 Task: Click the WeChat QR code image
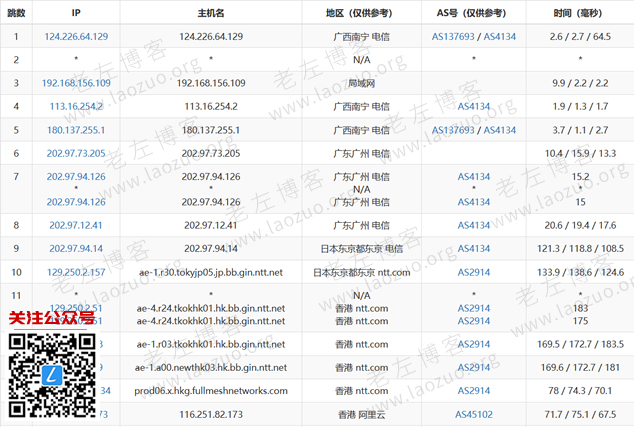tap(52, 375)
